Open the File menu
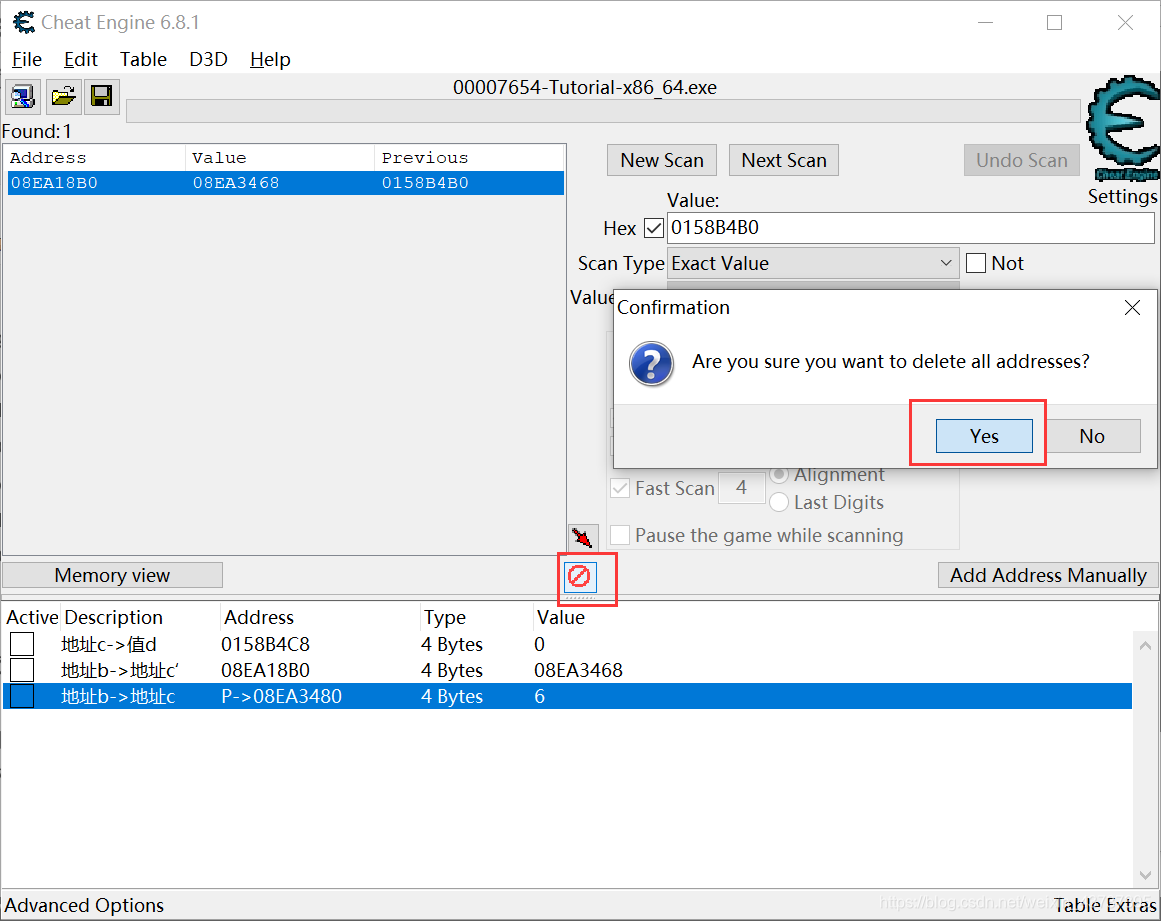The height and width of the screenshot is (921, 1161). (27, 59)
